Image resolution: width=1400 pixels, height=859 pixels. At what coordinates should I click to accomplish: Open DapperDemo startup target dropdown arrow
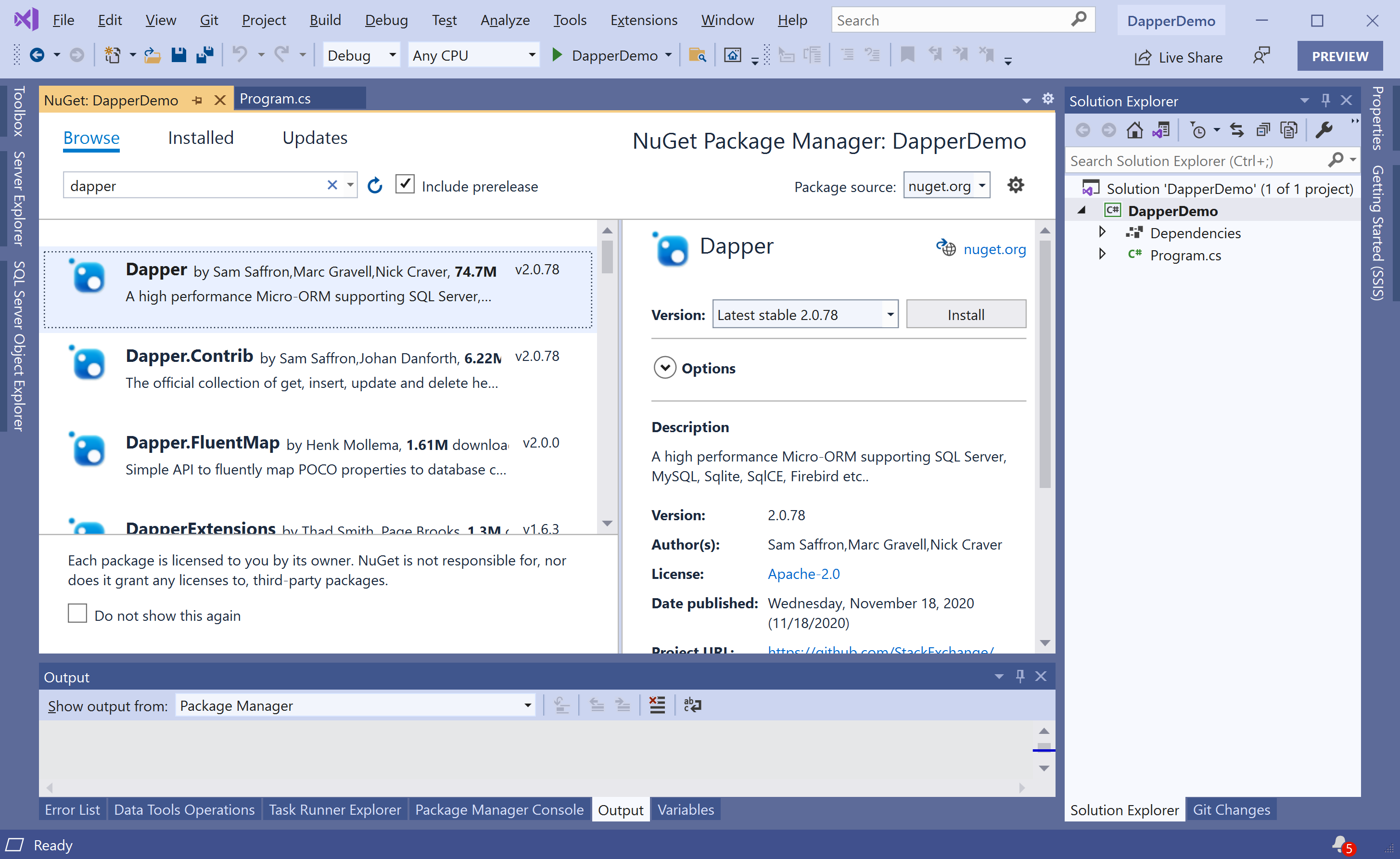pyautogui.click(x=668, y=55)
